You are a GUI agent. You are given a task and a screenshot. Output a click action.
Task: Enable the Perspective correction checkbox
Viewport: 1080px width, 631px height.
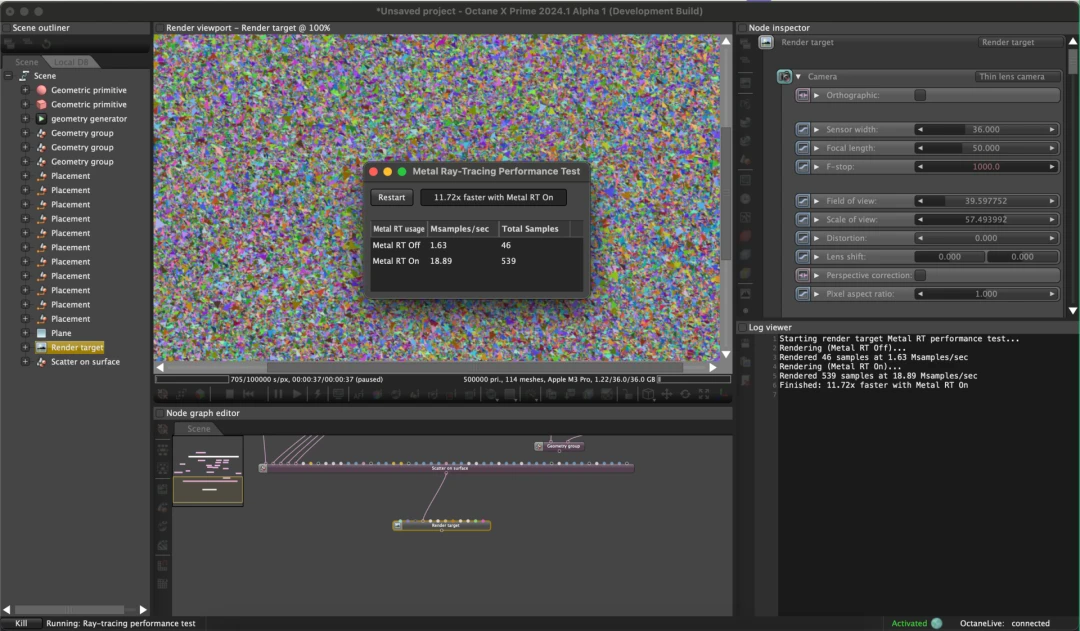pyautogui.click(x=920, y=275)
